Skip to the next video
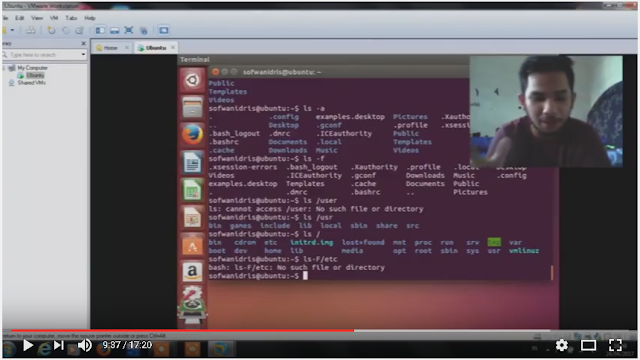640x360 pixels. pos(59,345)
